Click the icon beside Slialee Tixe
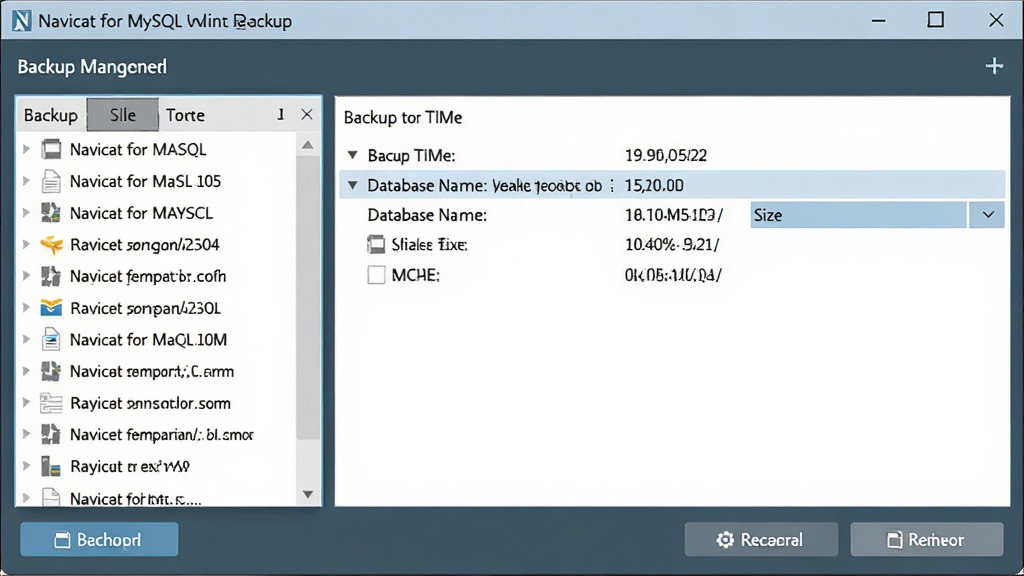The image size is (1024, 576). 376,245
